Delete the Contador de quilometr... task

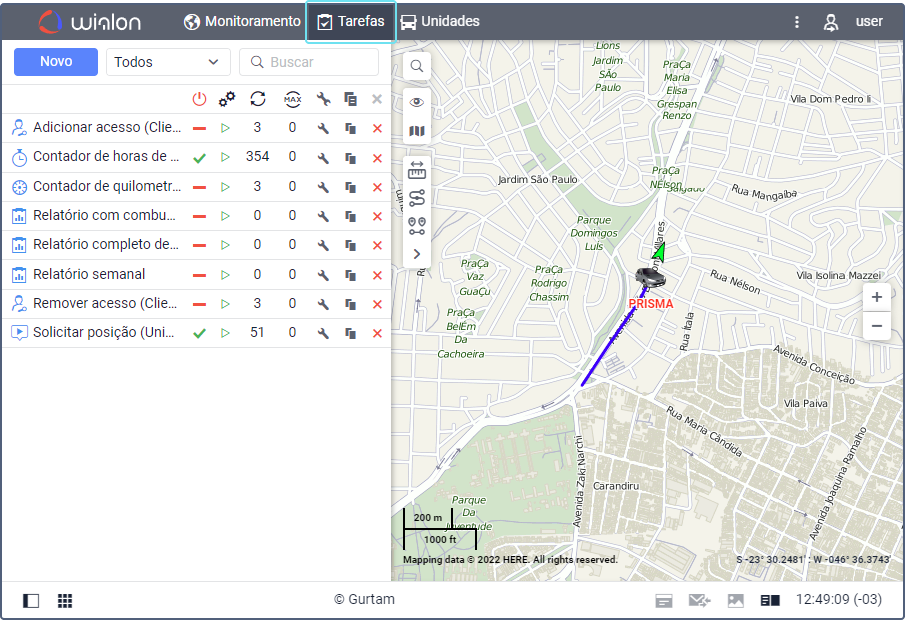click(x=377, y=187)
